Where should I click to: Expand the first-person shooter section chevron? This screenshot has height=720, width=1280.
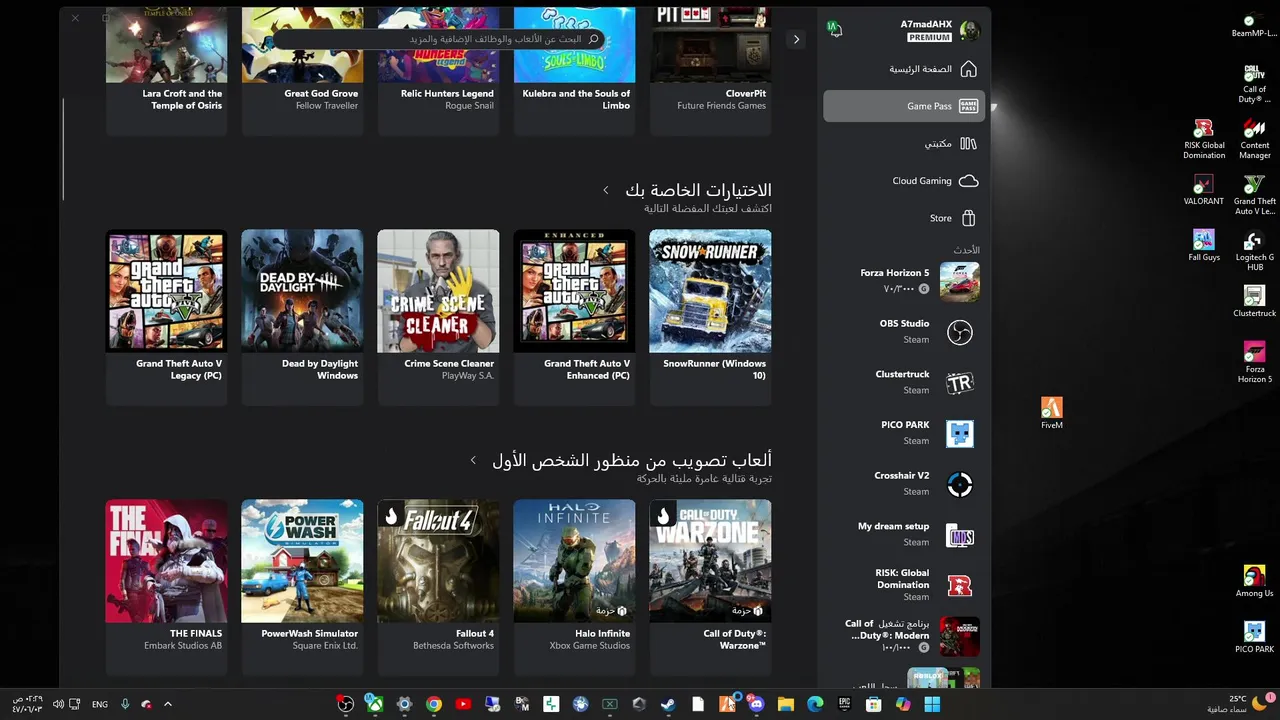point(473,460)
